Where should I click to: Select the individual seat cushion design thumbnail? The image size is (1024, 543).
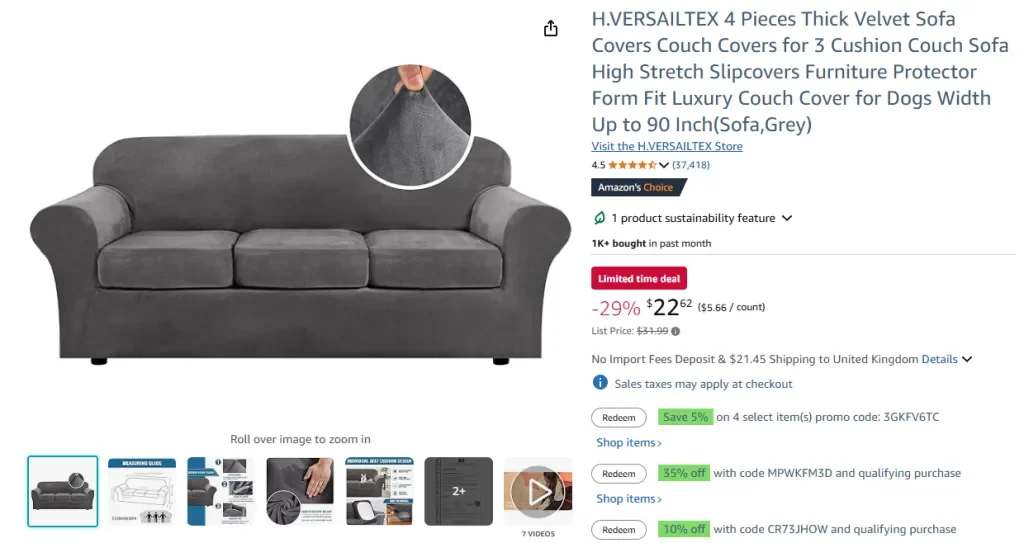379,491
